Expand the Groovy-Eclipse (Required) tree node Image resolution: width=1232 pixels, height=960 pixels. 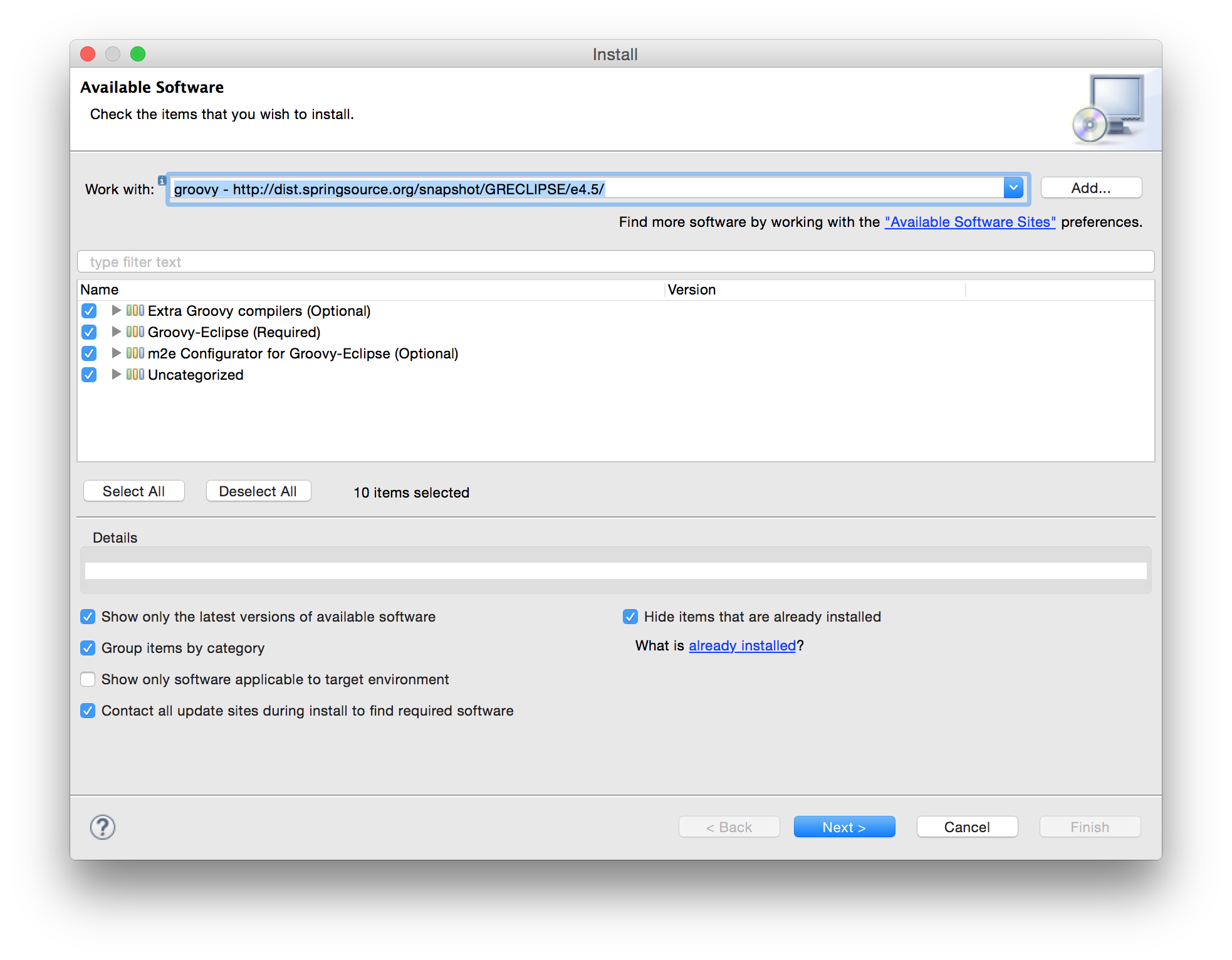(116, 332)
